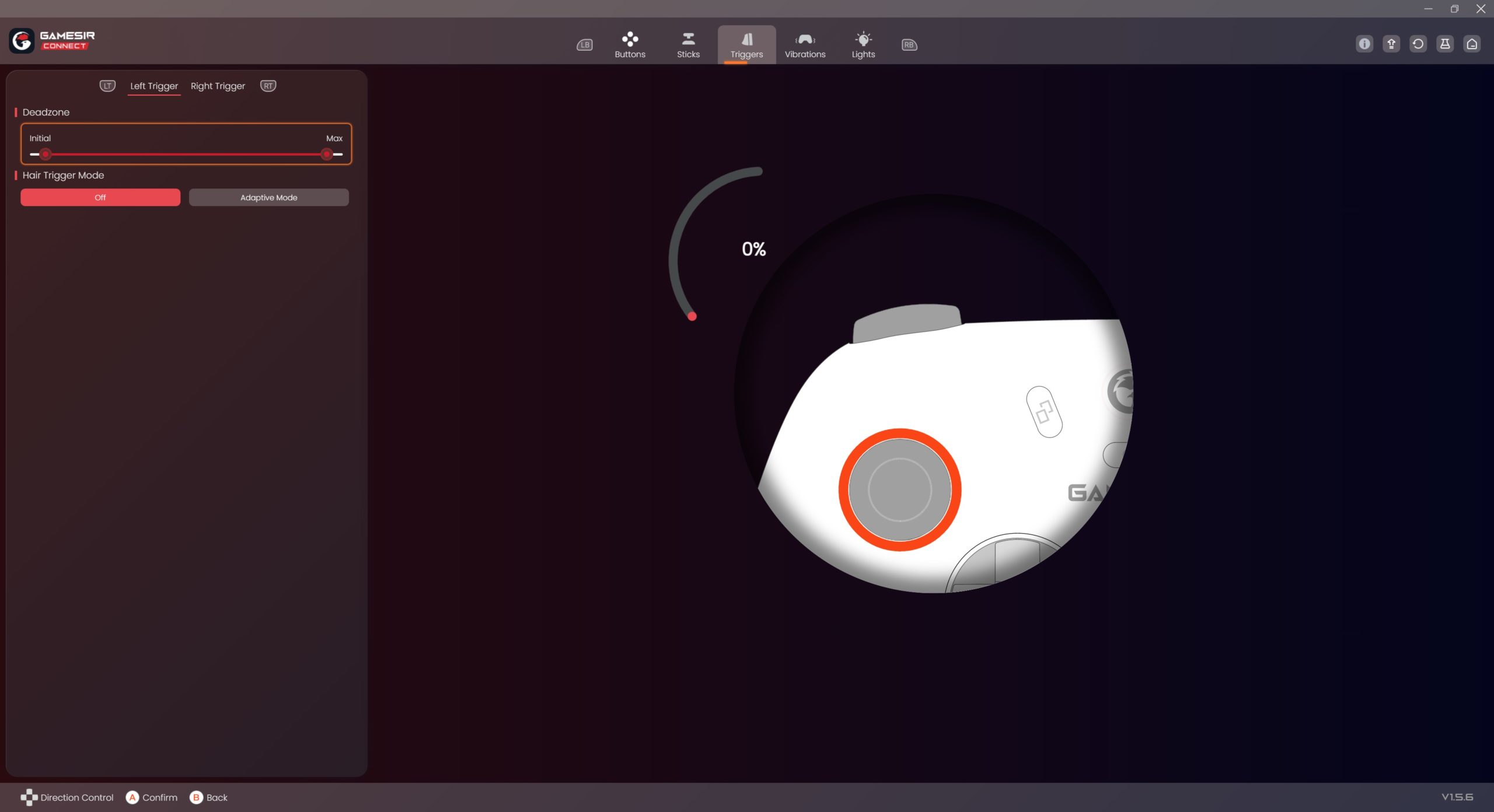The image size is (1494, 812).
Task: Click the V1.5.6 version label
Action: tap(1457, 797)
